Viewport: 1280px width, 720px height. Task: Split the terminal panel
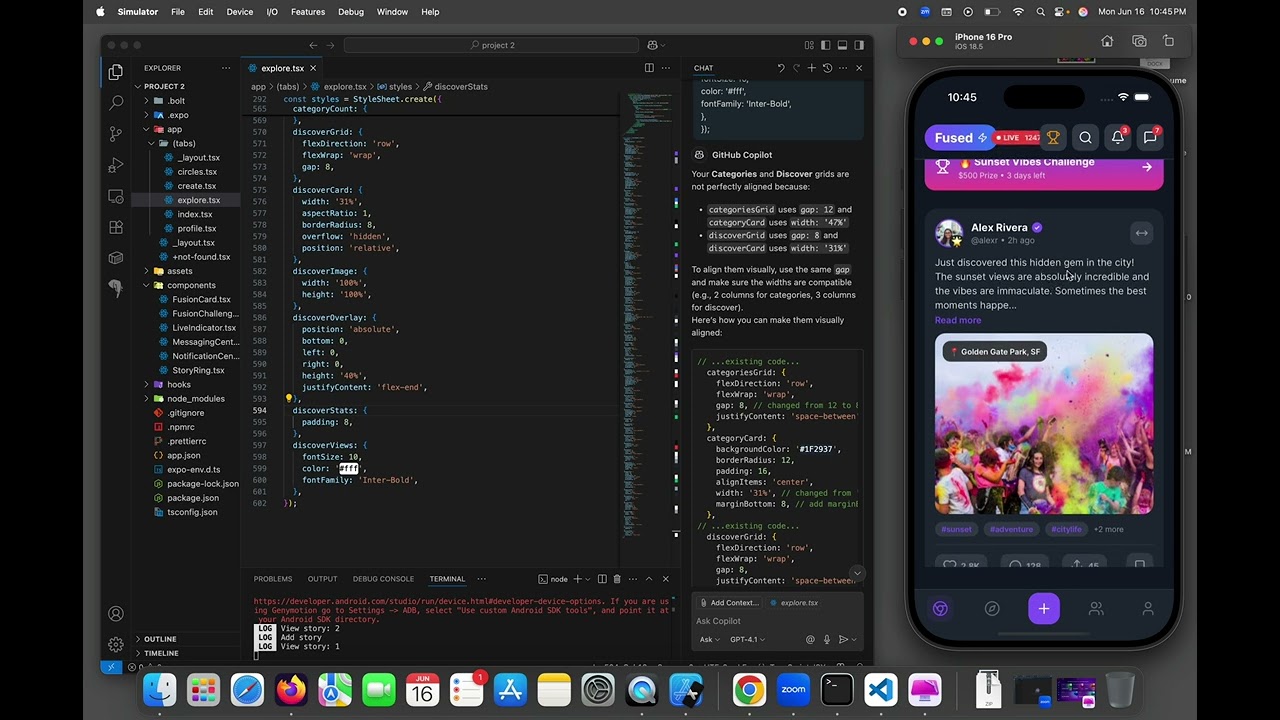coord(602,579)
